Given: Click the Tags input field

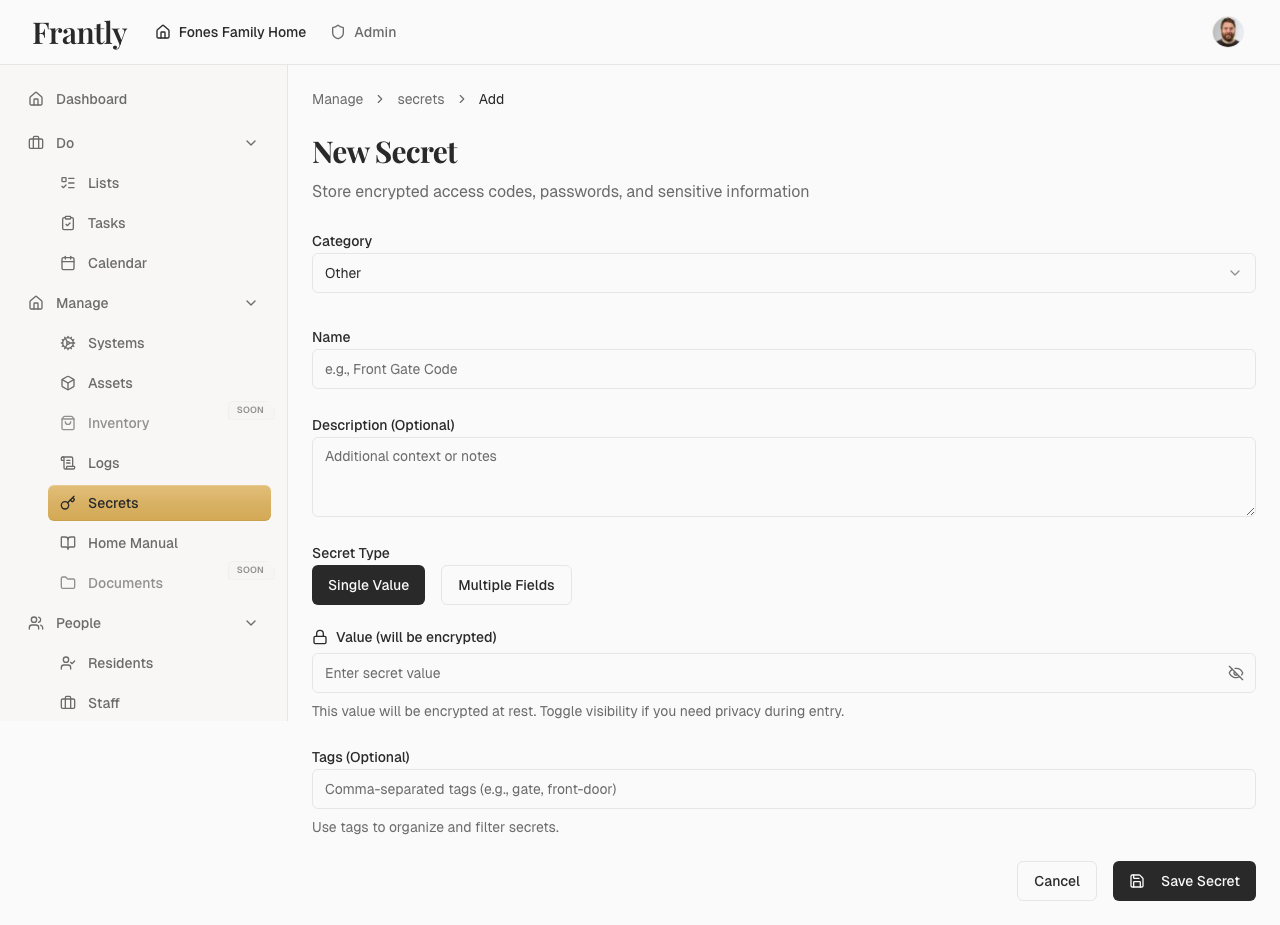Looking at the screenshot, I should pos(783,788).
